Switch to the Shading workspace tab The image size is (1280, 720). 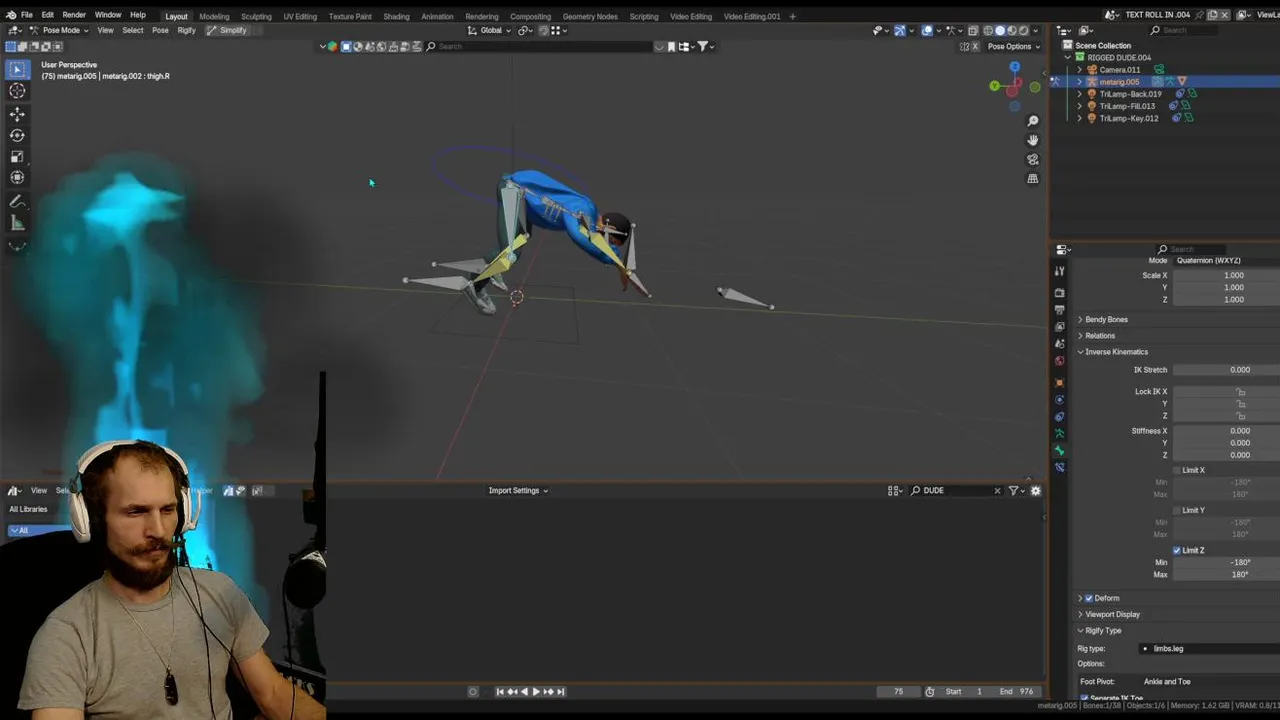[396, 16]
